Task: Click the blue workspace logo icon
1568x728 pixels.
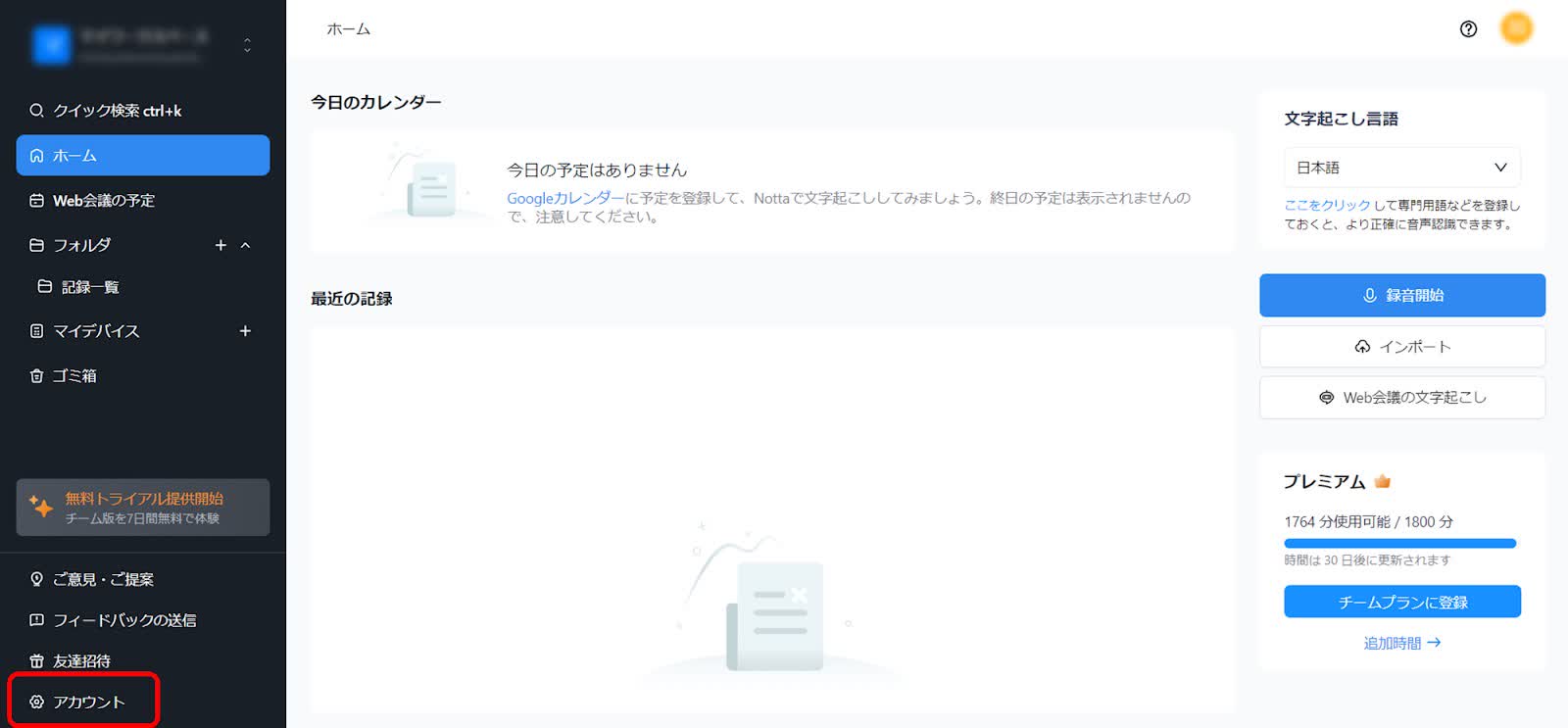Action: (x=51, y=44)
